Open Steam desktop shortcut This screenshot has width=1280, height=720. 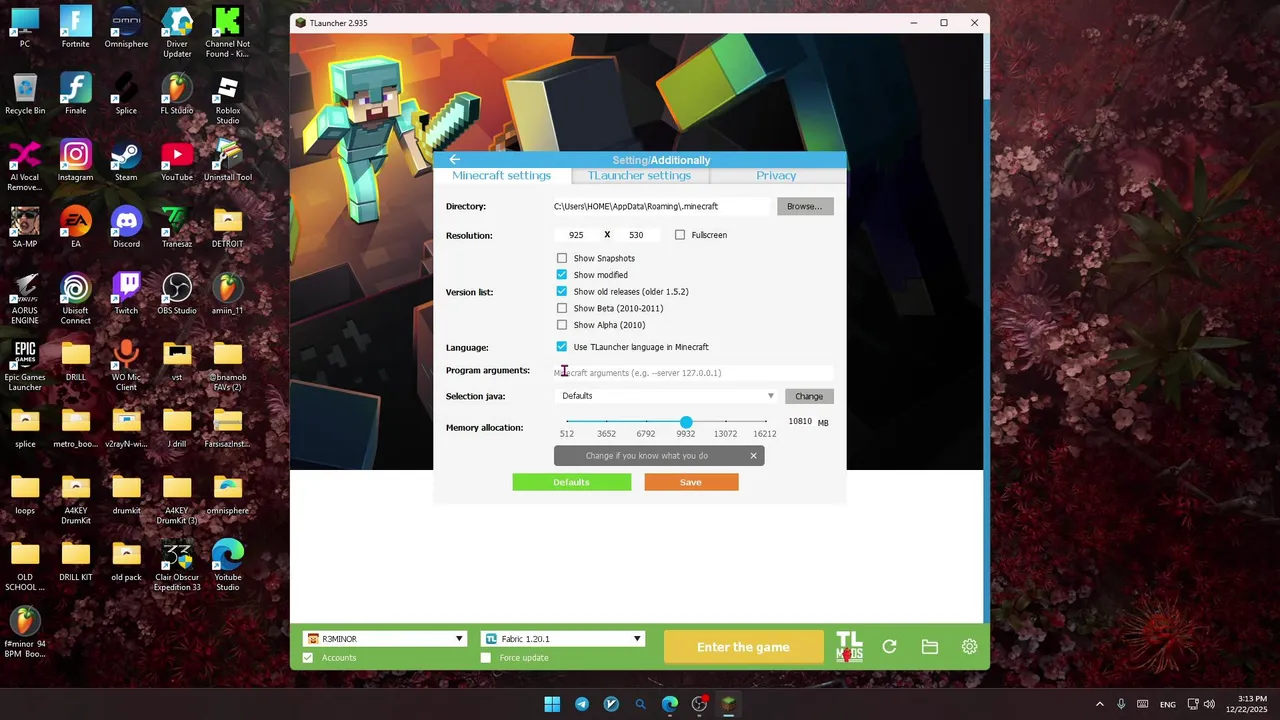(x=126, y=162)
